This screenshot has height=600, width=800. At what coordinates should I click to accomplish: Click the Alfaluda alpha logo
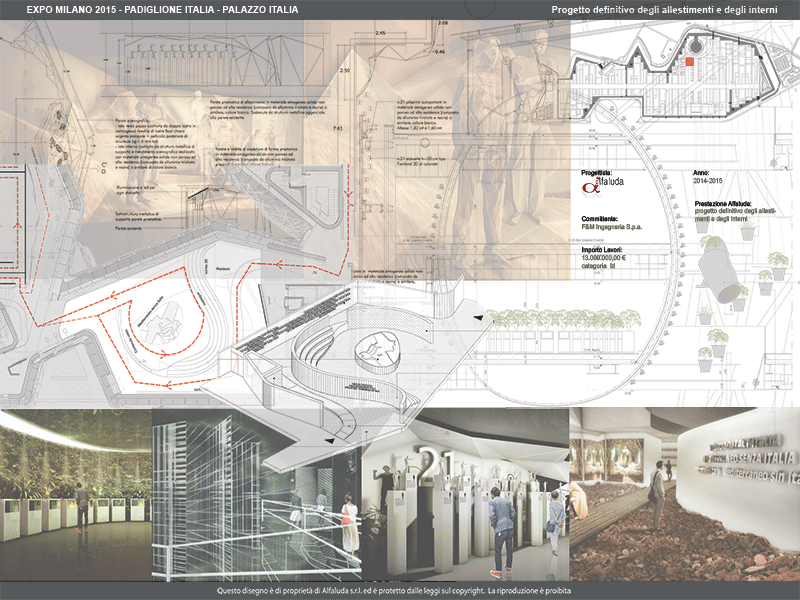click(602, 185)
